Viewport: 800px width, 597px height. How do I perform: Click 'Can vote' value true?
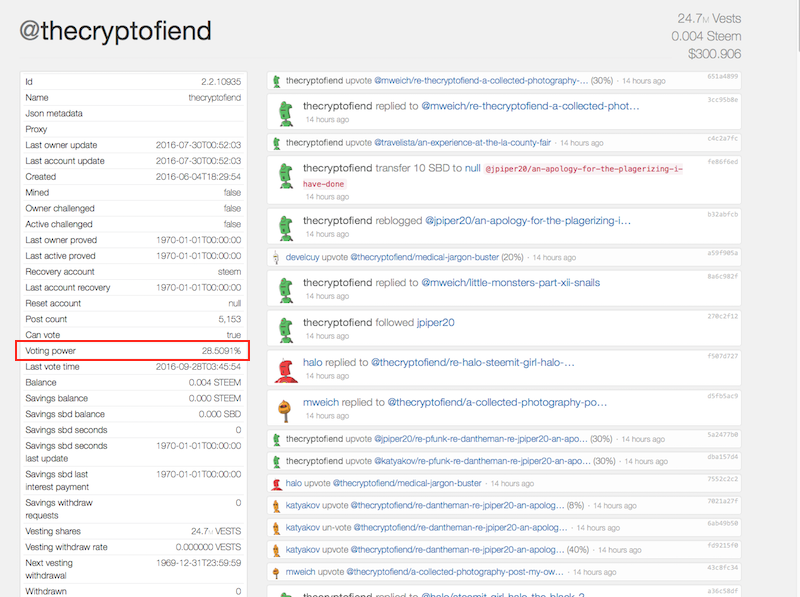pos(234,335)
